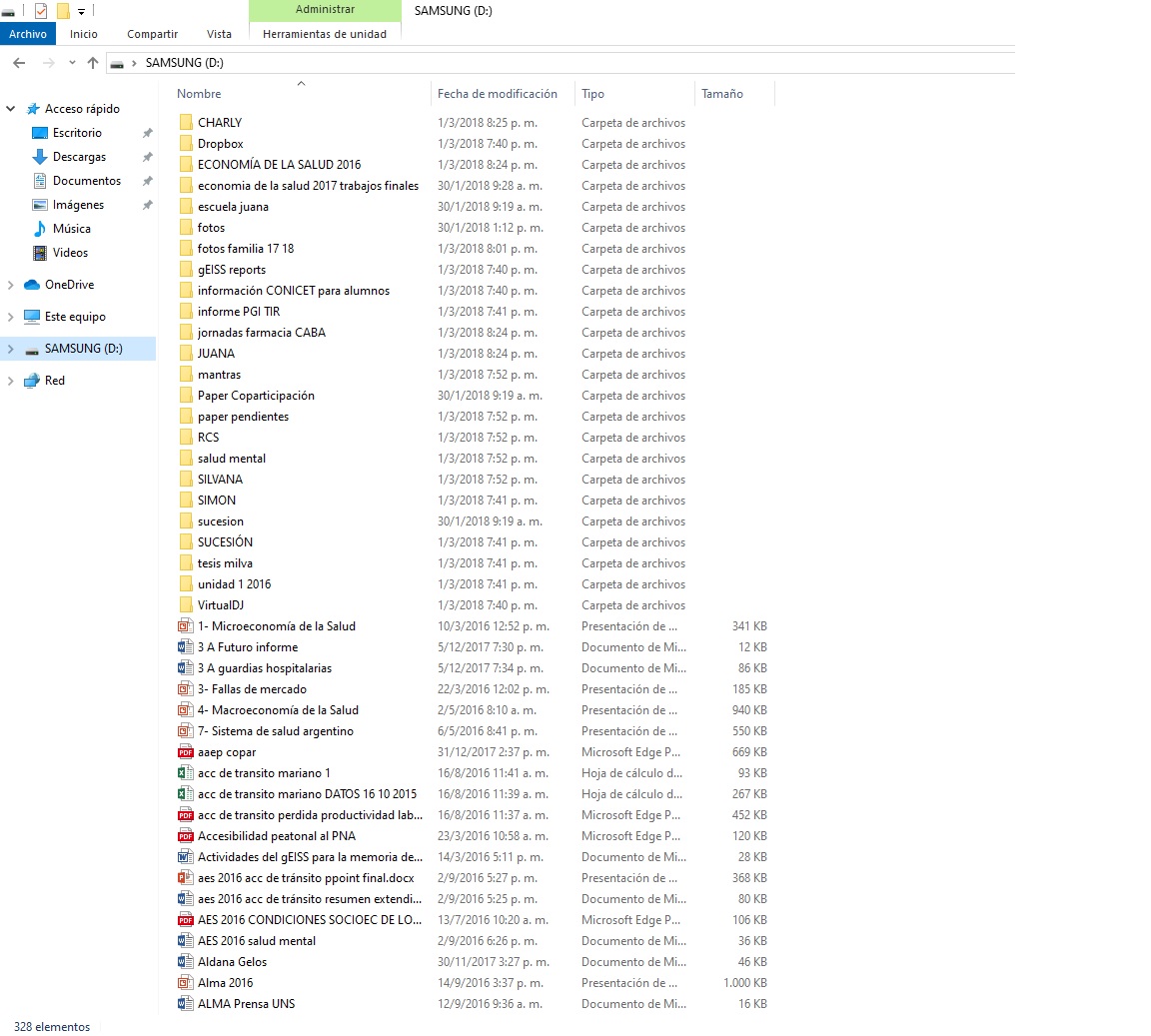
Task: Click the Alma 2016 PowerPoint file icon
Action: pos(185,983)
